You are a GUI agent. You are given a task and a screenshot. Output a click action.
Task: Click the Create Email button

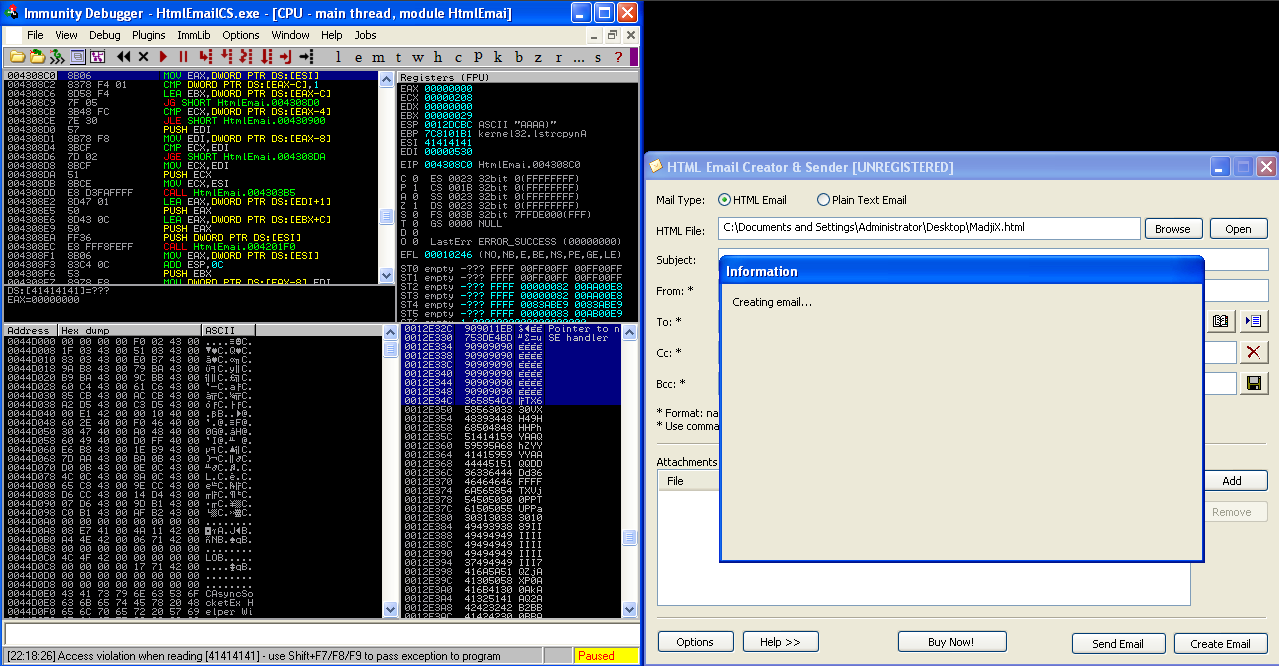click(x=1221, y=644)
